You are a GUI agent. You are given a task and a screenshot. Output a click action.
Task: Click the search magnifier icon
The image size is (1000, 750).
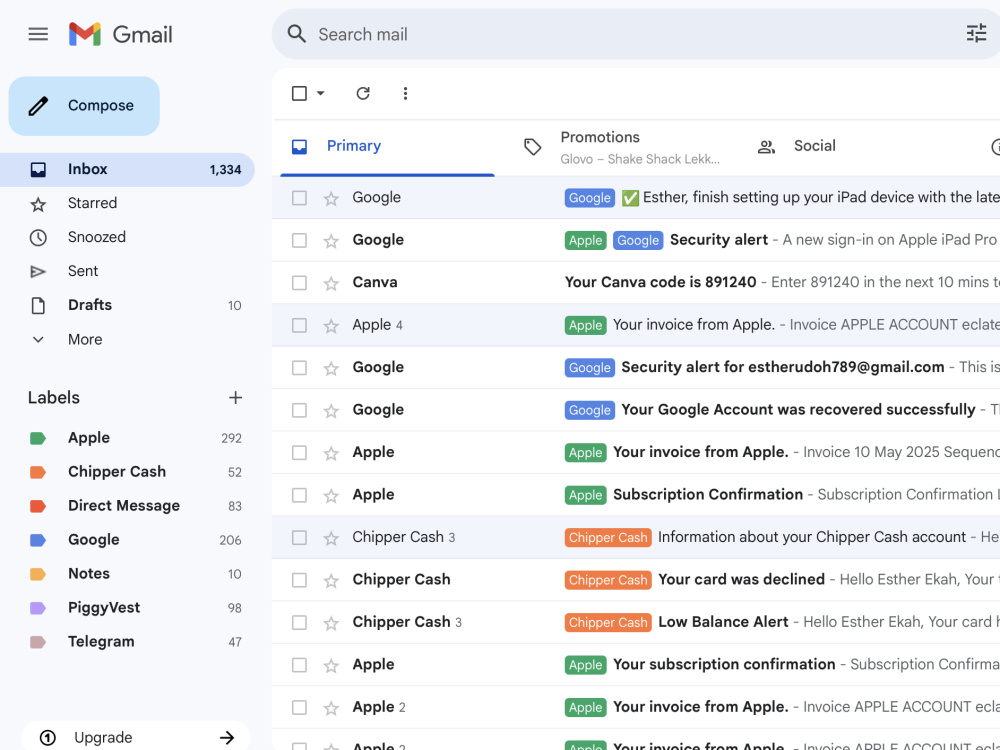(x=297, y=34)
